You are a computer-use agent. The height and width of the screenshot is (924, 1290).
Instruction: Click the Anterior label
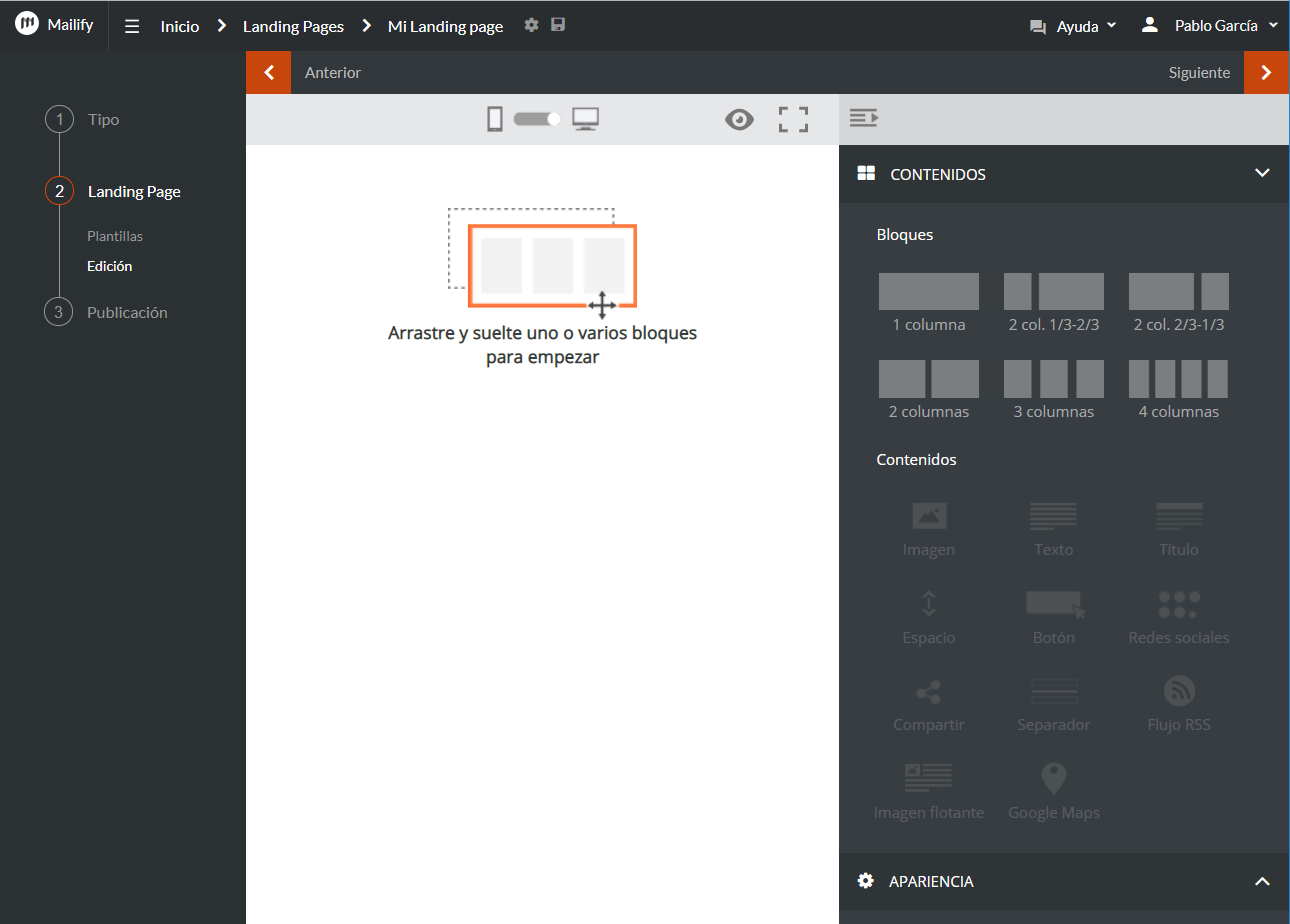[333, 73]
